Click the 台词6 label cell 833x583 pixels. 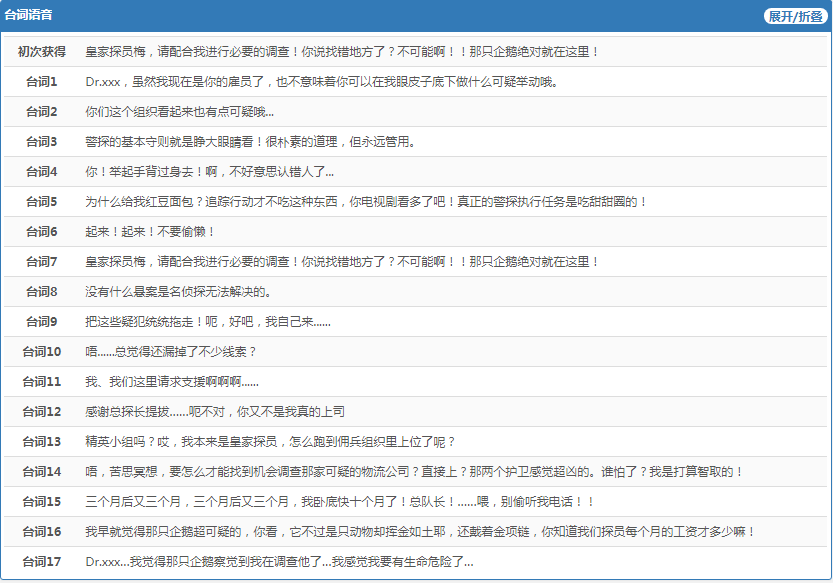pyautogui.click(x=42, y=232)
